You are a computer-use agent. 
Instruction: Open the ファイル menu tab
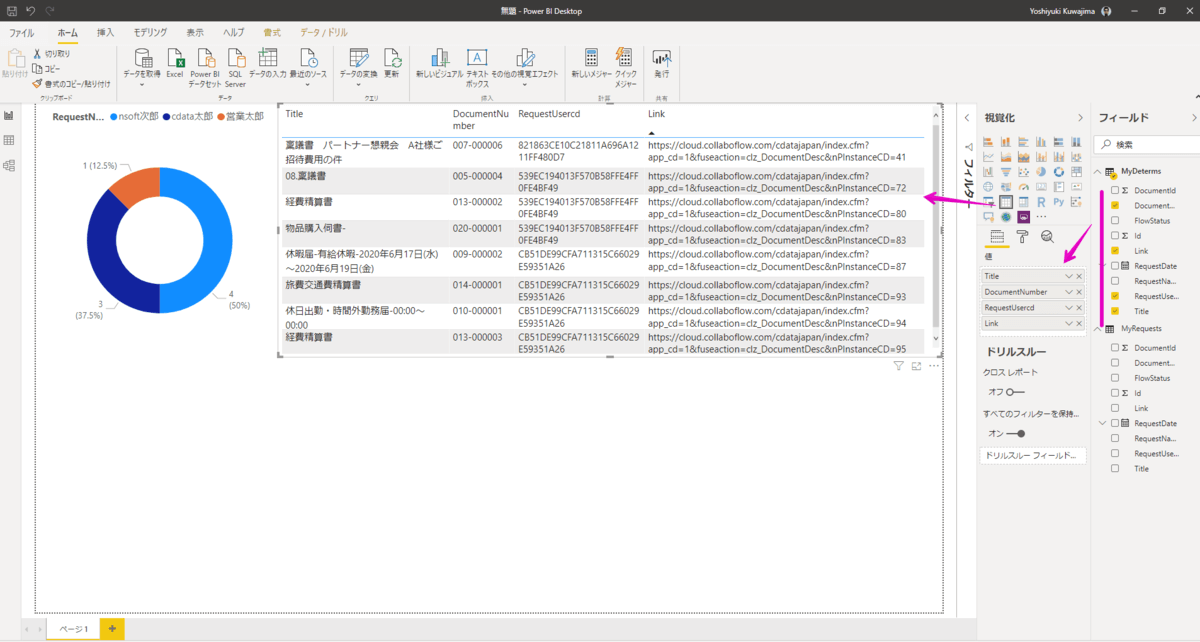22,33
